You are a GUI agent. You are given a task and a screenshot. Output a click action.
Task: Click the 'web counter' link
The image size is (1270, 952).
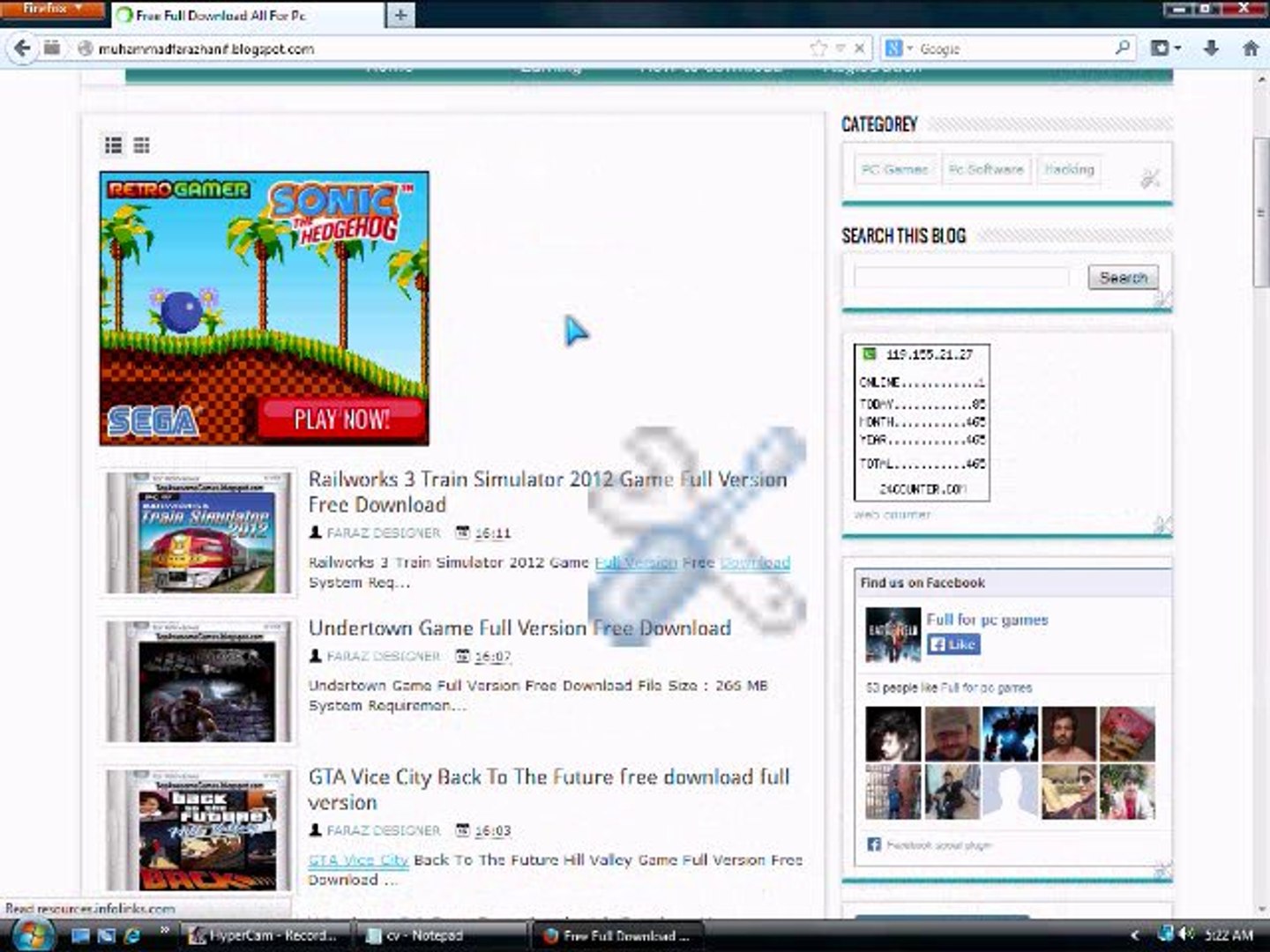tap(892, 514)
